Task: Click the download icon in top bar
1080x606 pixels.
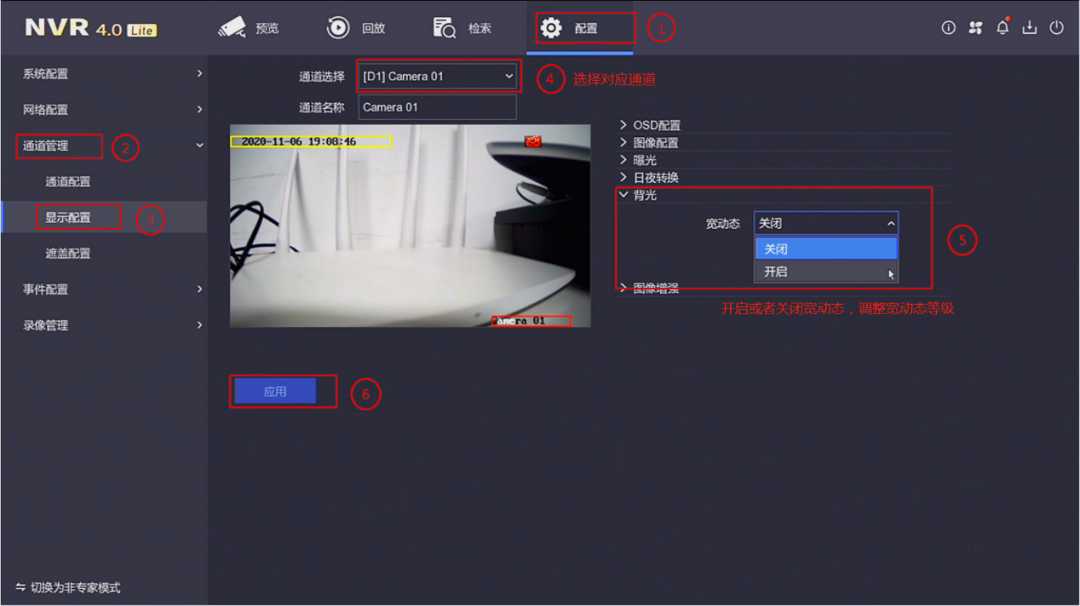Action: click(x=1029, y=28)
